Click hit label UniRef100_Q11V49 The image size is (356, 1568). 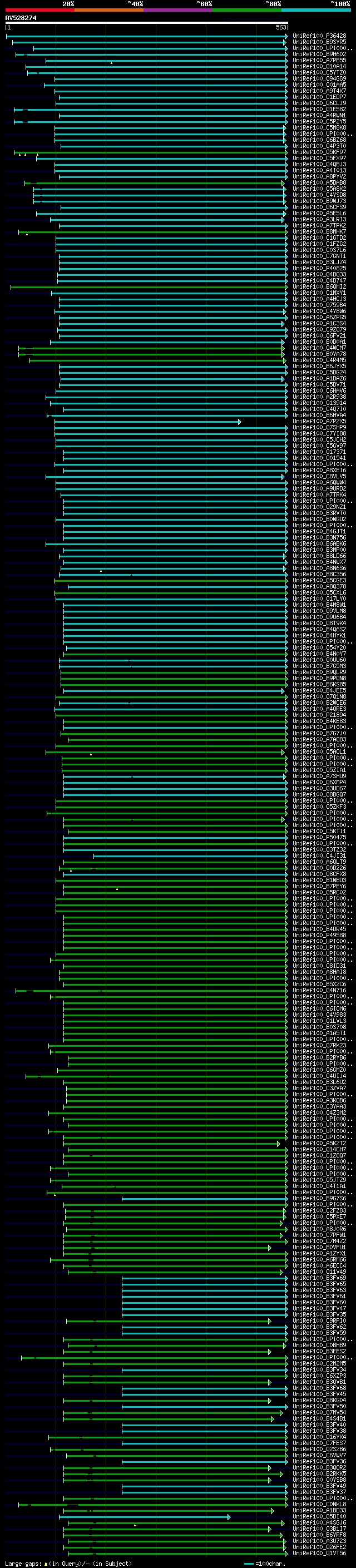pos(319,1272)
